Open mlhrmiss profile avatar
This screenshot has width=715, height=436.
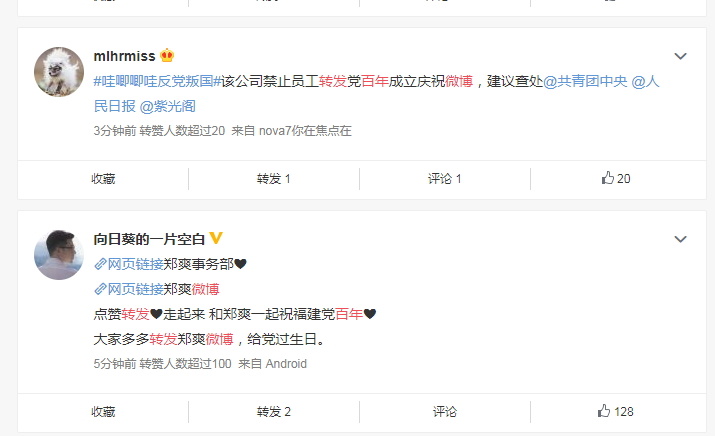point(59,72)
